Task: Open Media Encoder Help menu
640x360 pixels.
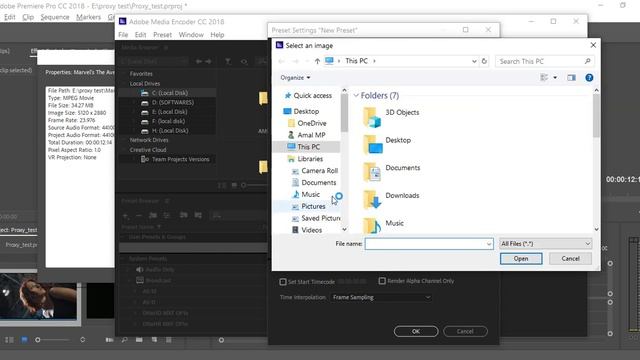Action: (217, 35)
